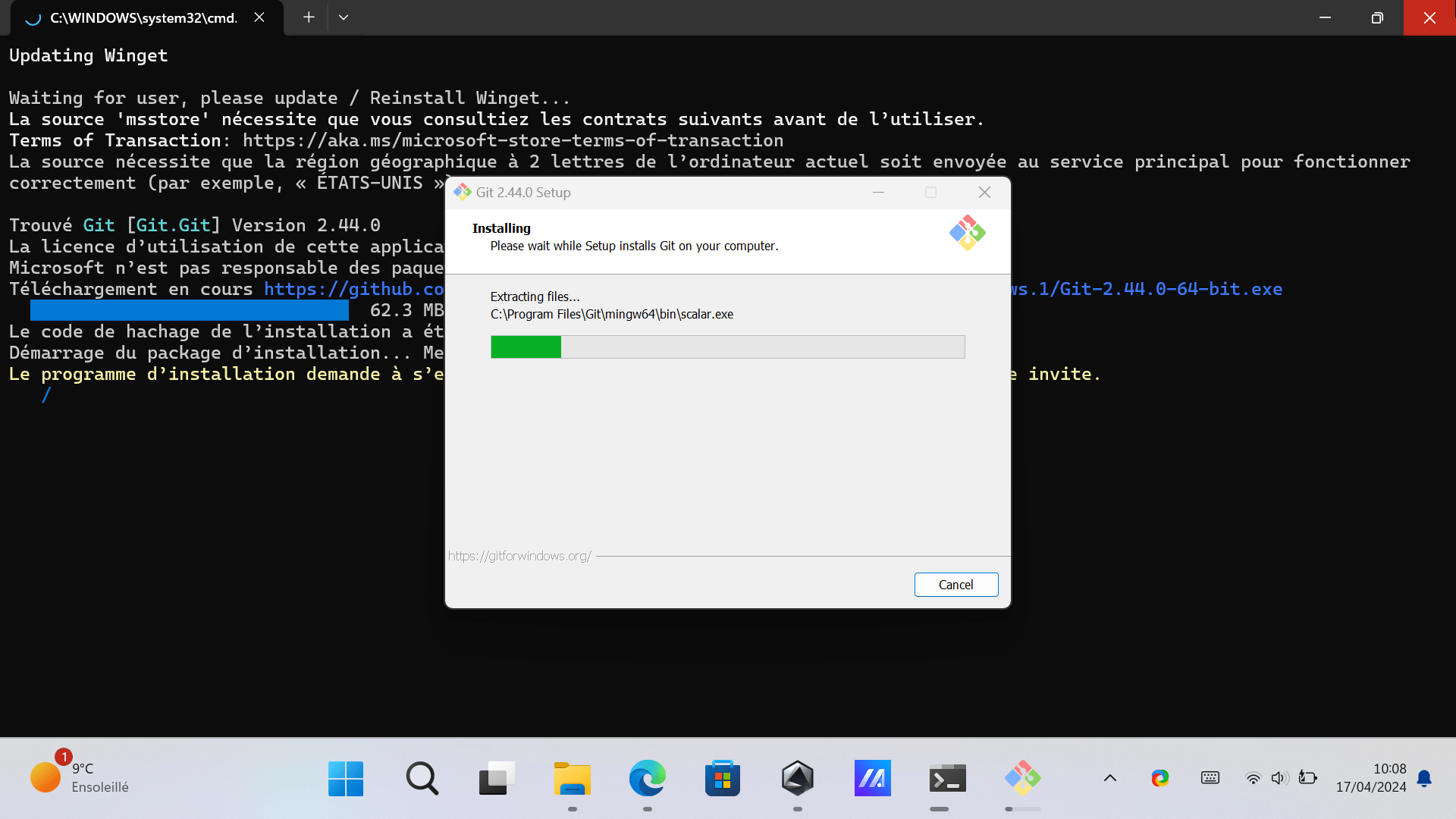Screen dimensions: 1456x819
Task: Launch Microsoft Edge from taskbar
Action: click(x=648, y=779)
